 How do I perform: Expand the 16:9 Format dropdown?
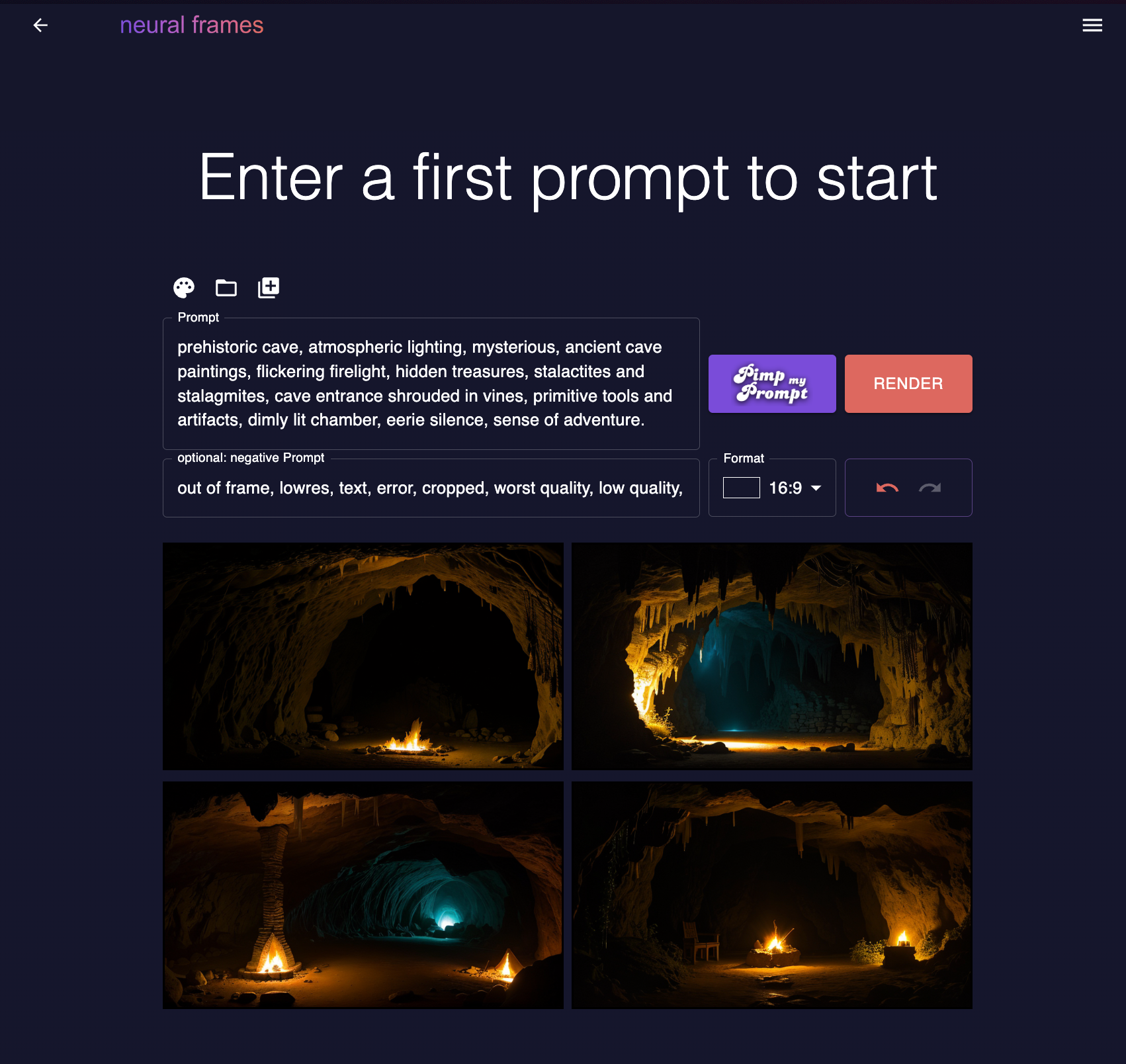coord(772,488)
